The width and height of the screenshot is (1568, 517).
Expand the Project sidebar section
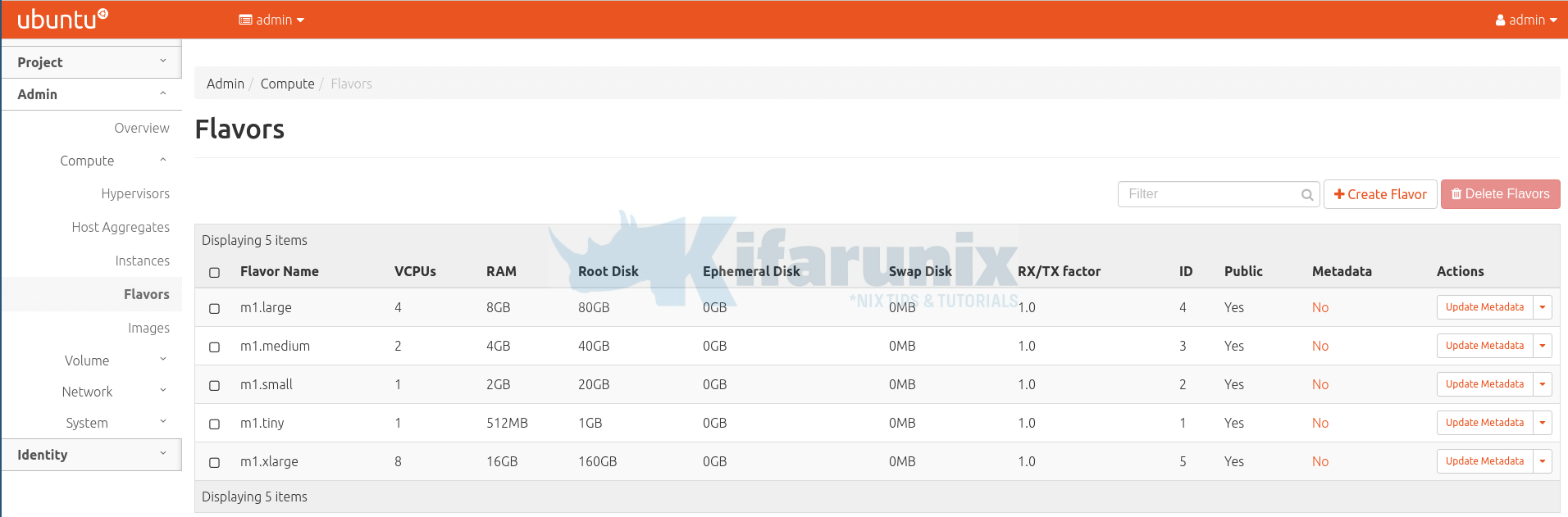tap(91, 62)
